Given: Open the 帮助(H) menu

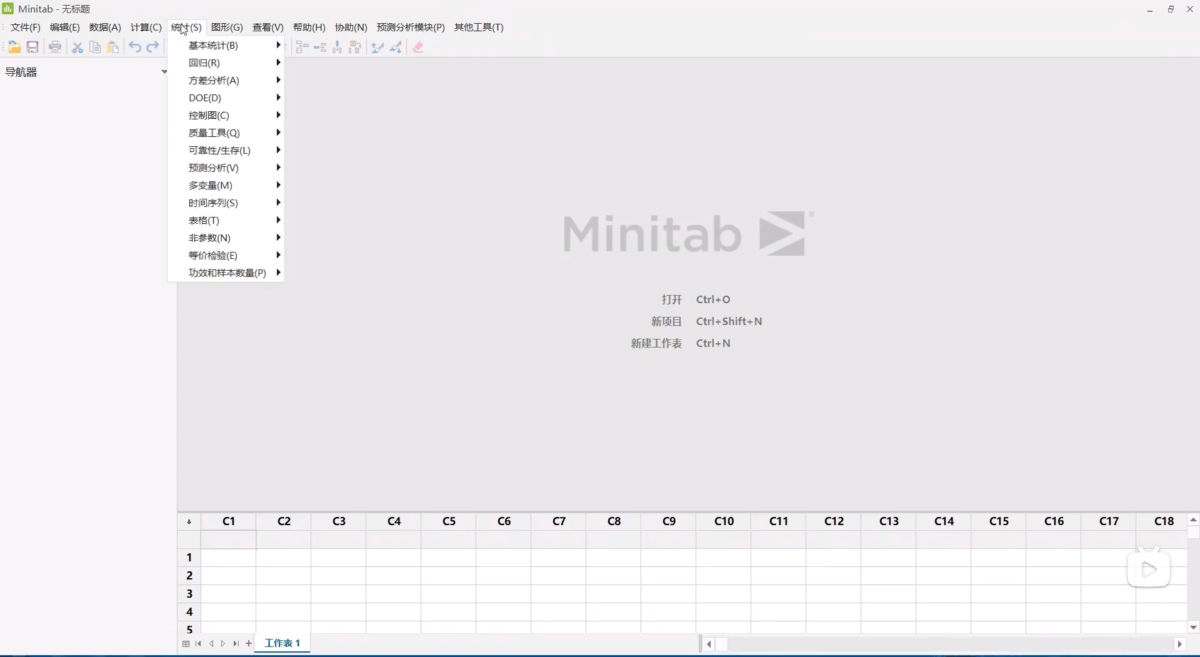Looking at the screenshot, I should point(309,27).
